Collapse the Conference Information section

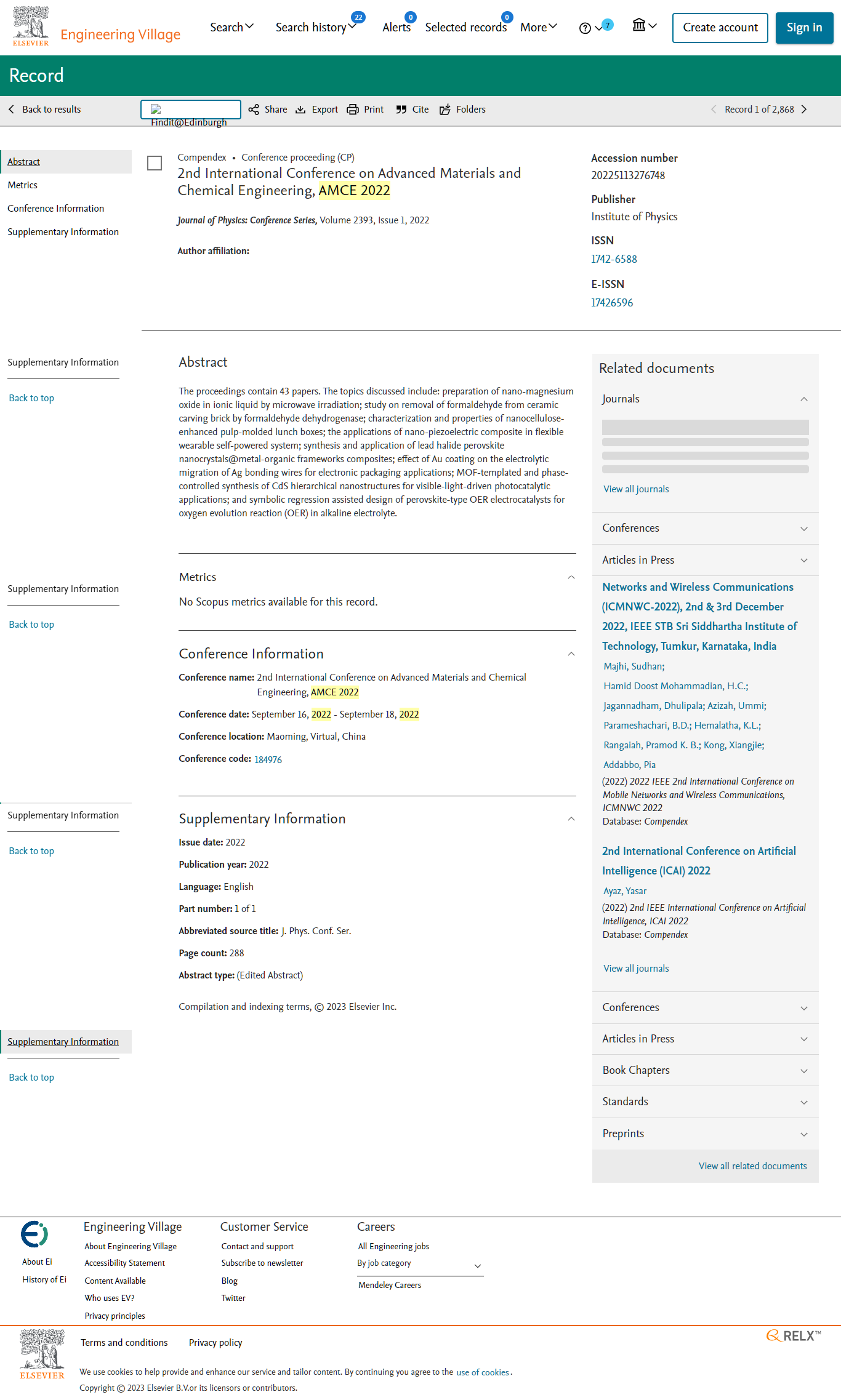(571, 654)
